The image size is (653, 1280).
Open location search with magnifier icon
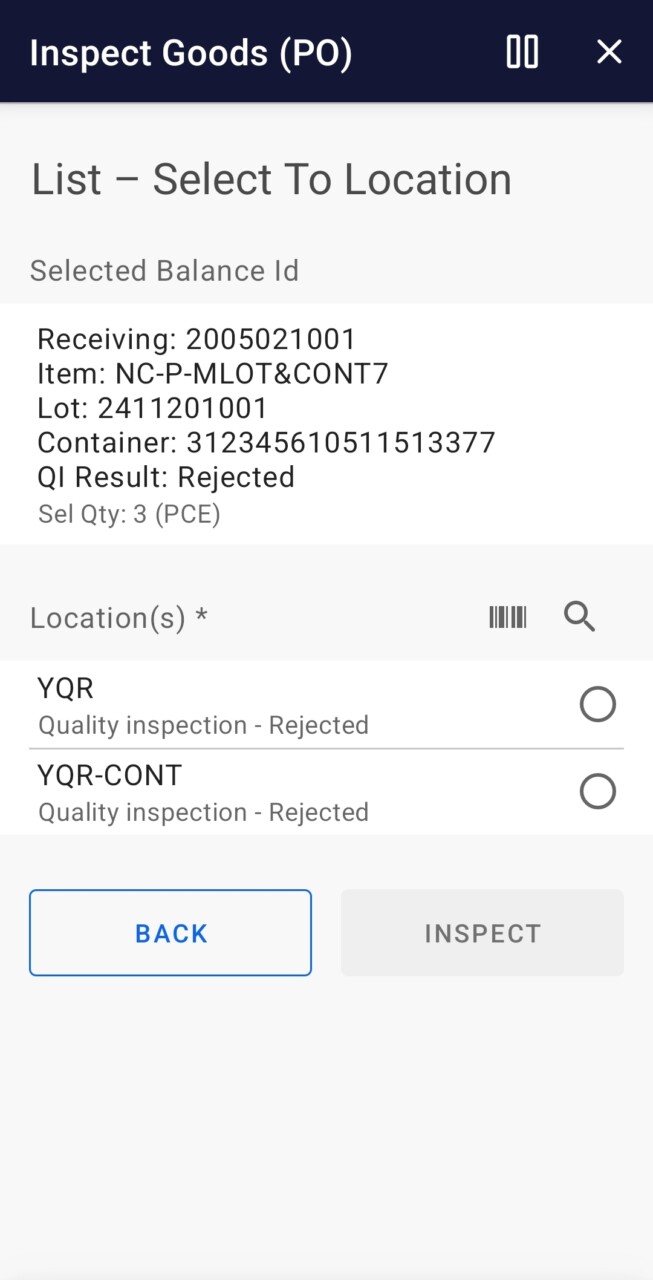tap(580, 617)
